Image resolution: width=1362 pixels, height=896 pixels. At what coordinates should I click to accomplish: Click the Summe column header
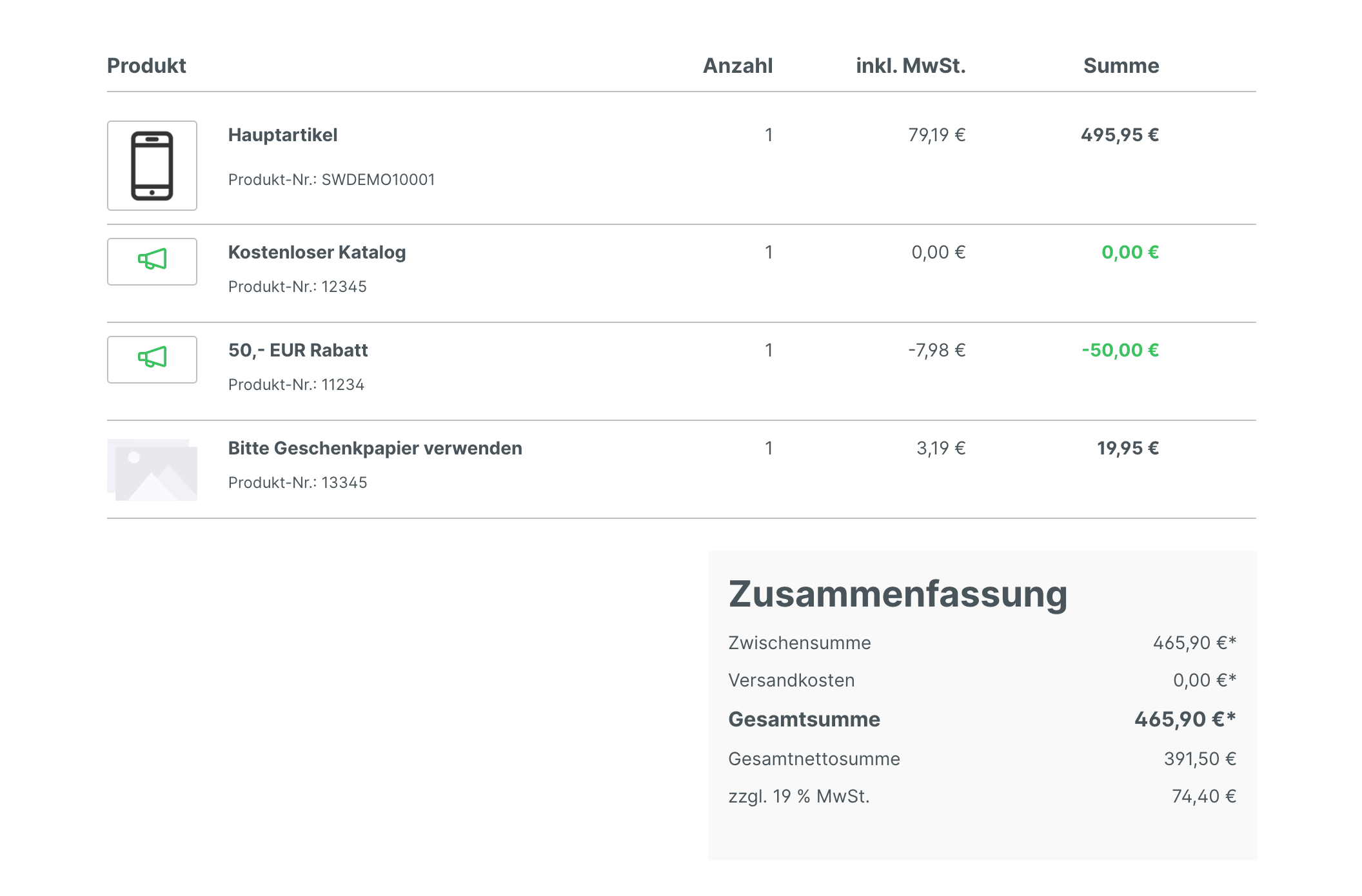pyautogui.click(x=1121, y=66)
